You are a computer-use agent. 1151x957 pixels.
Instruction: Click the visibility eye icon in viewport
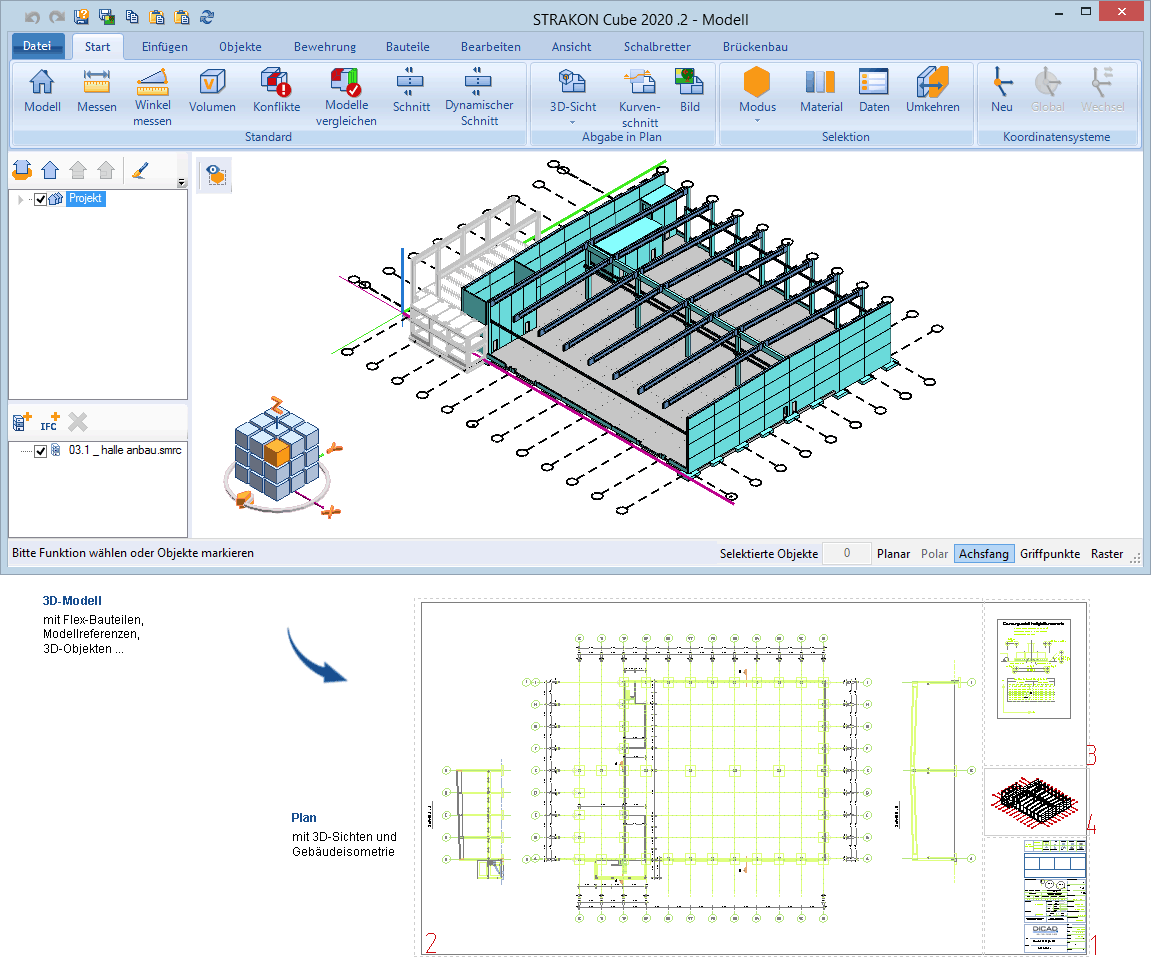[x=216, y=175]
